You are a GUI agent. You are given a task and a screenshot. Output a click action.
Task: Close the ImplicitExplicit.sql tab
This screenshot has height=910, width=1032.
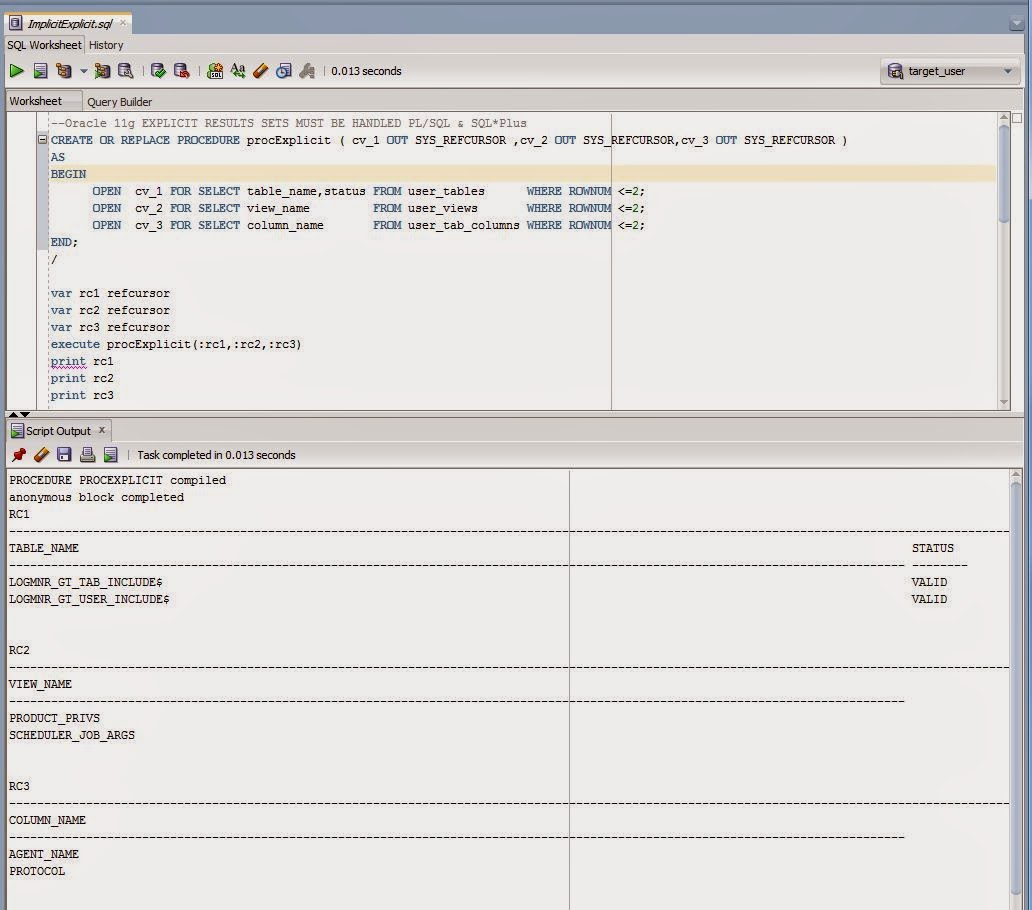pyautogui.click(x=123, y=23)
